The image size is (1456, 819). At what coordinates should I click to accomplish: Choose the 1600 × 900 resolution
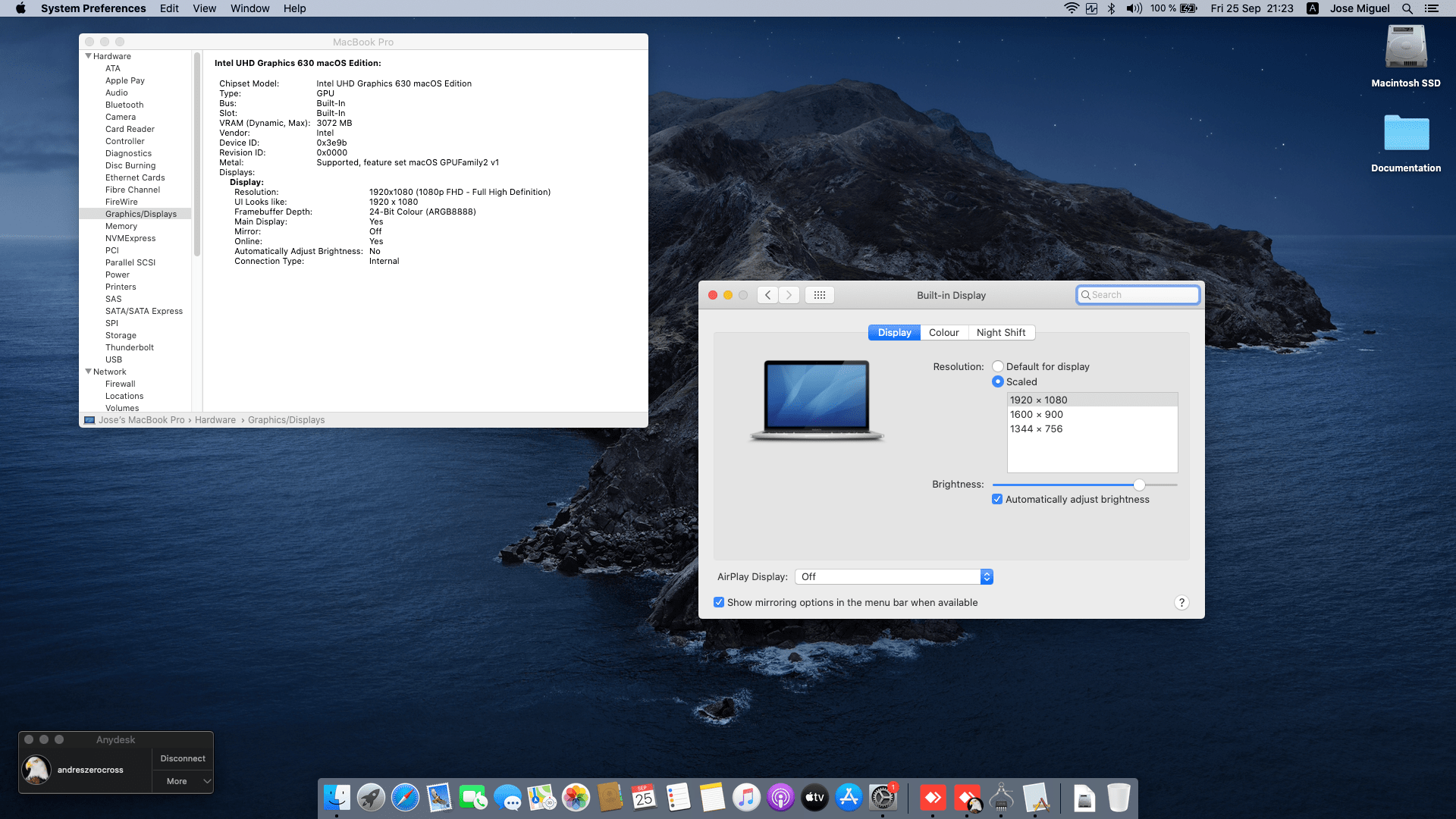click(x=1093, y=415)
